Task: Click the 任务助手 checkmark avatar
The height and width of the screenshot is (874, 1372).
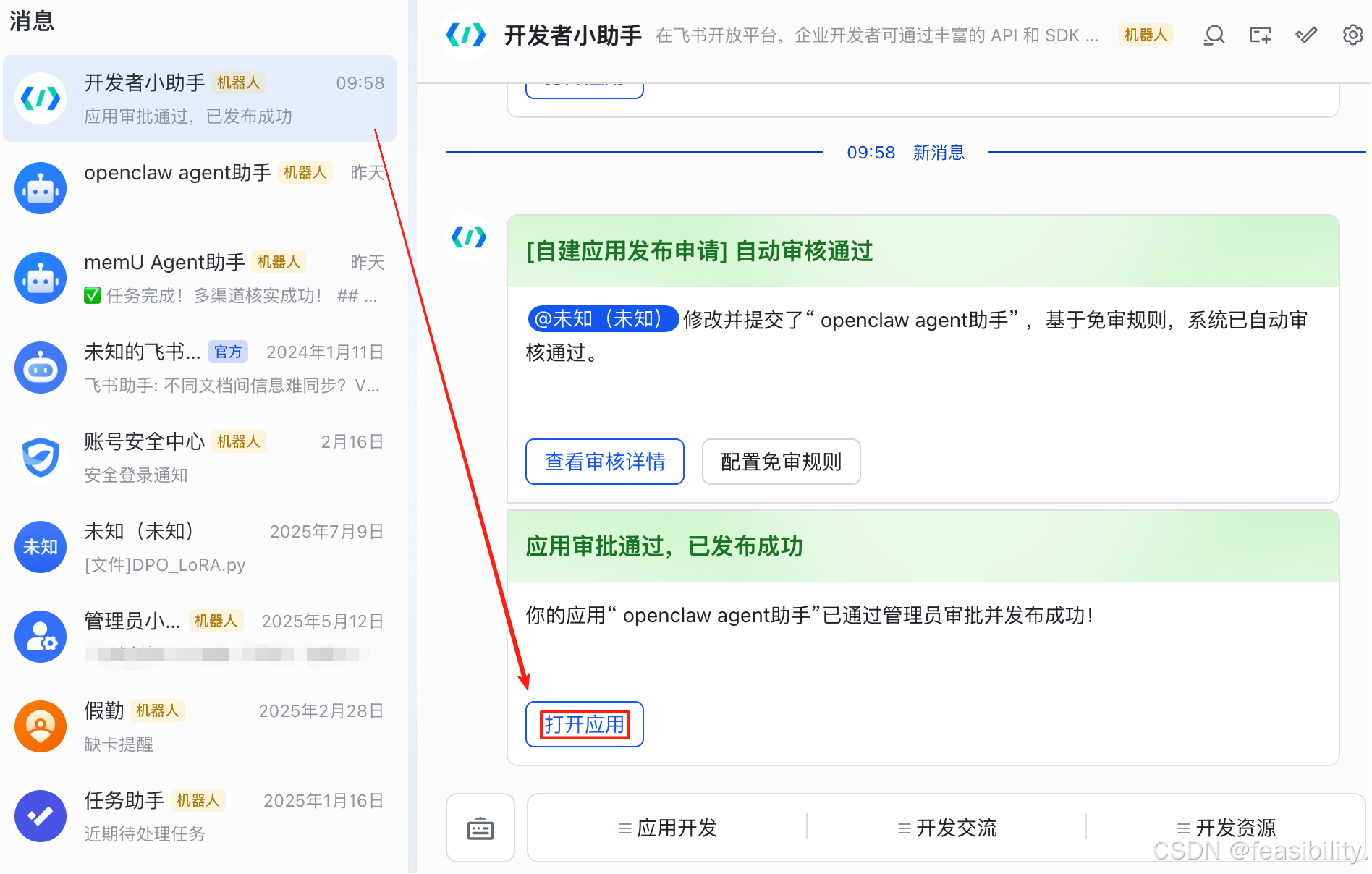Action: 40,816
